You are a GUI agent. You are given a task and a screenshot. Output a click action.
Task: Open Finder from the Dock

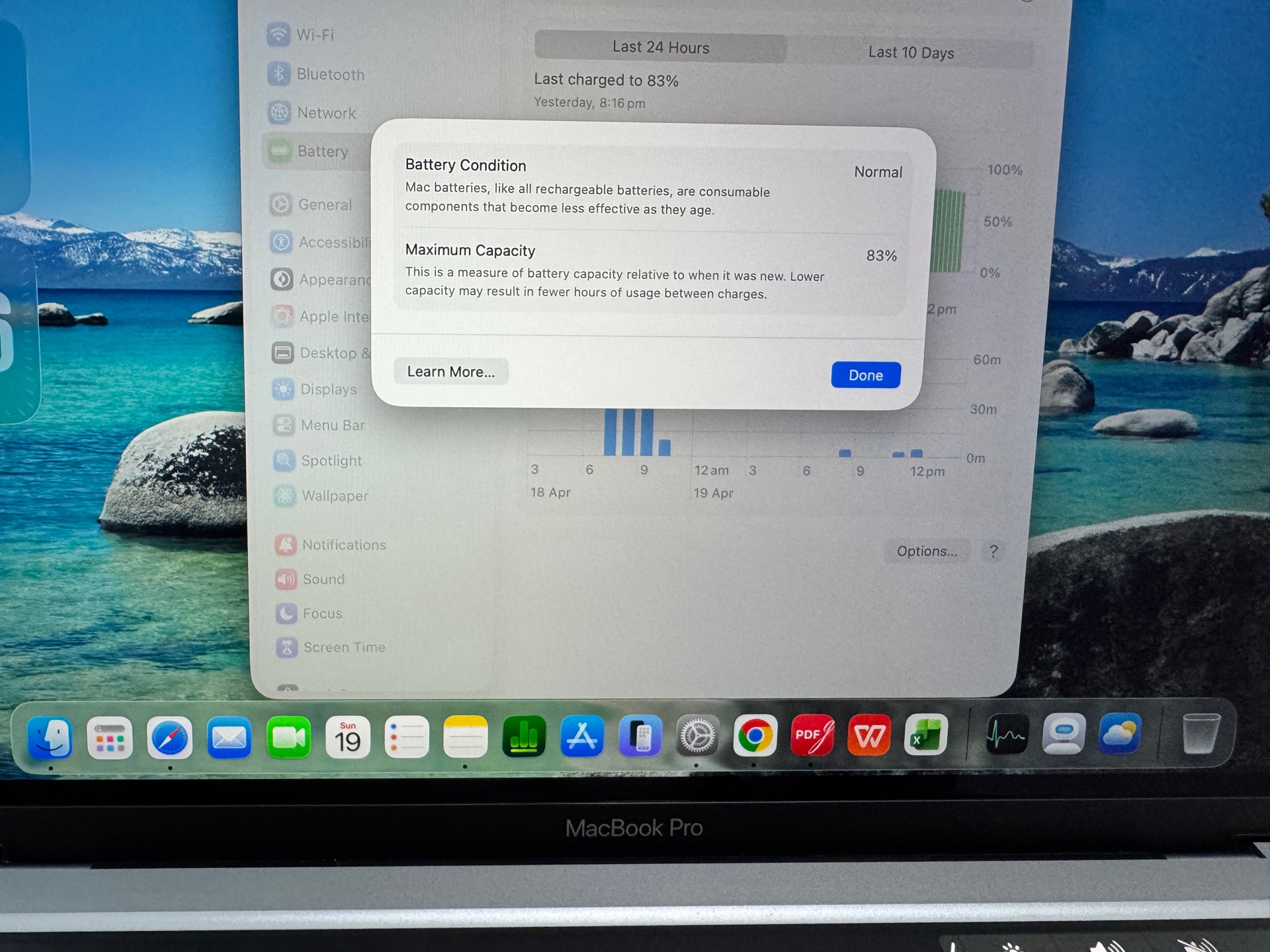[50, 738]
